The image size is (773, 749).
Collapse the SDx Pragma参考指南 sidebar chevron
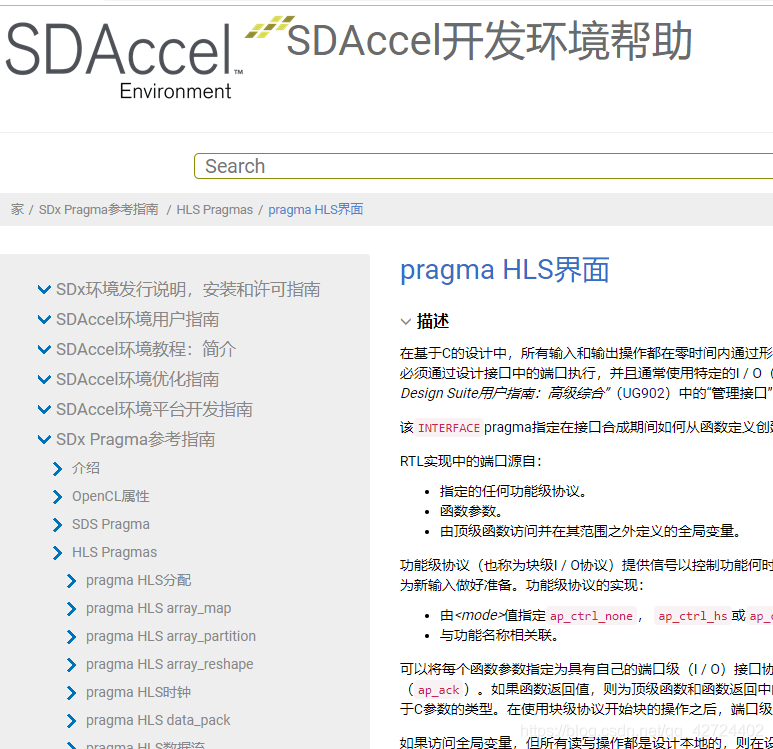pyautogui.click(x=44, y=439)
